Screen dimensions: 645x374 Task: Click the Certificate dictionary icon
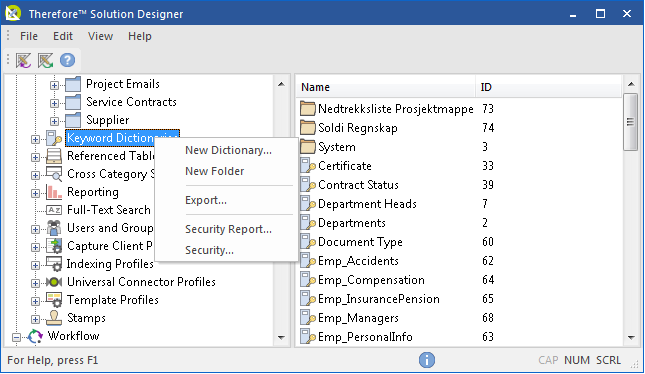click(308, 166)
